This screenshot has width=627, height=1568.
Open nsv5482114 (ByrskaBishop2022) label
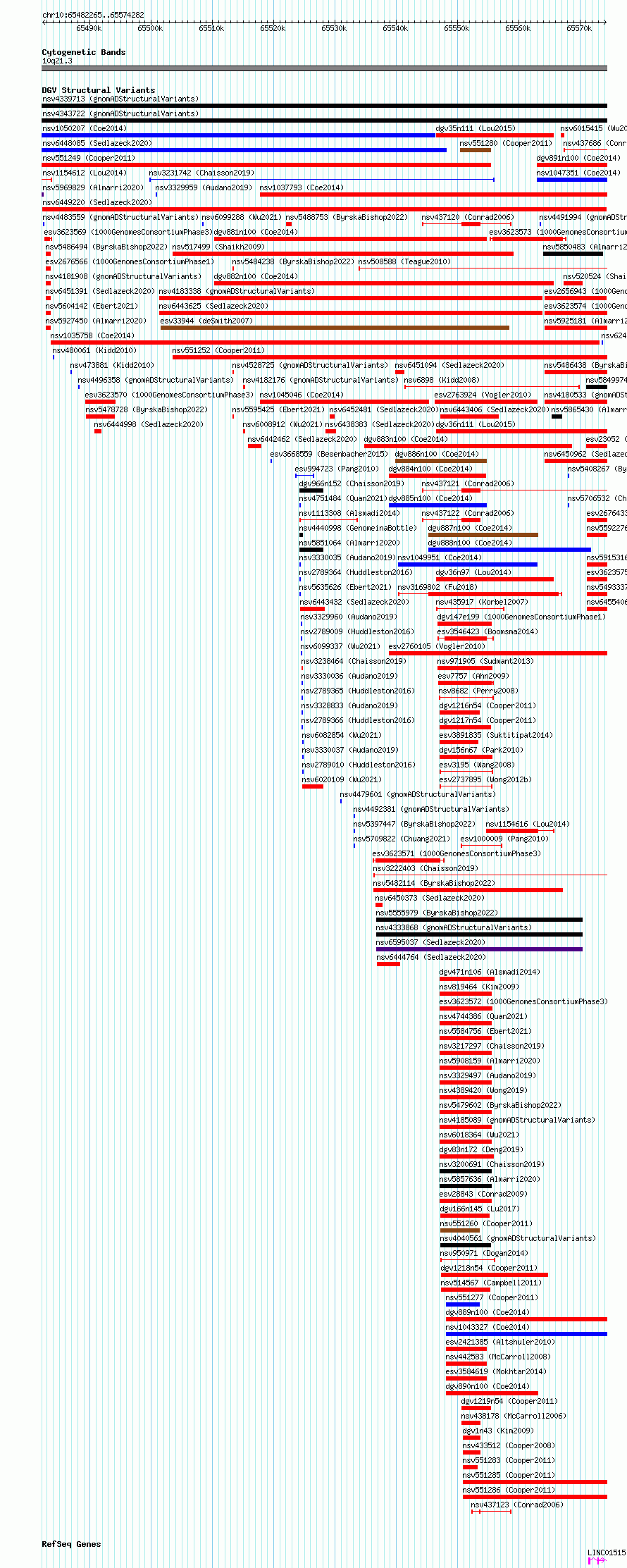coord(434,883)
